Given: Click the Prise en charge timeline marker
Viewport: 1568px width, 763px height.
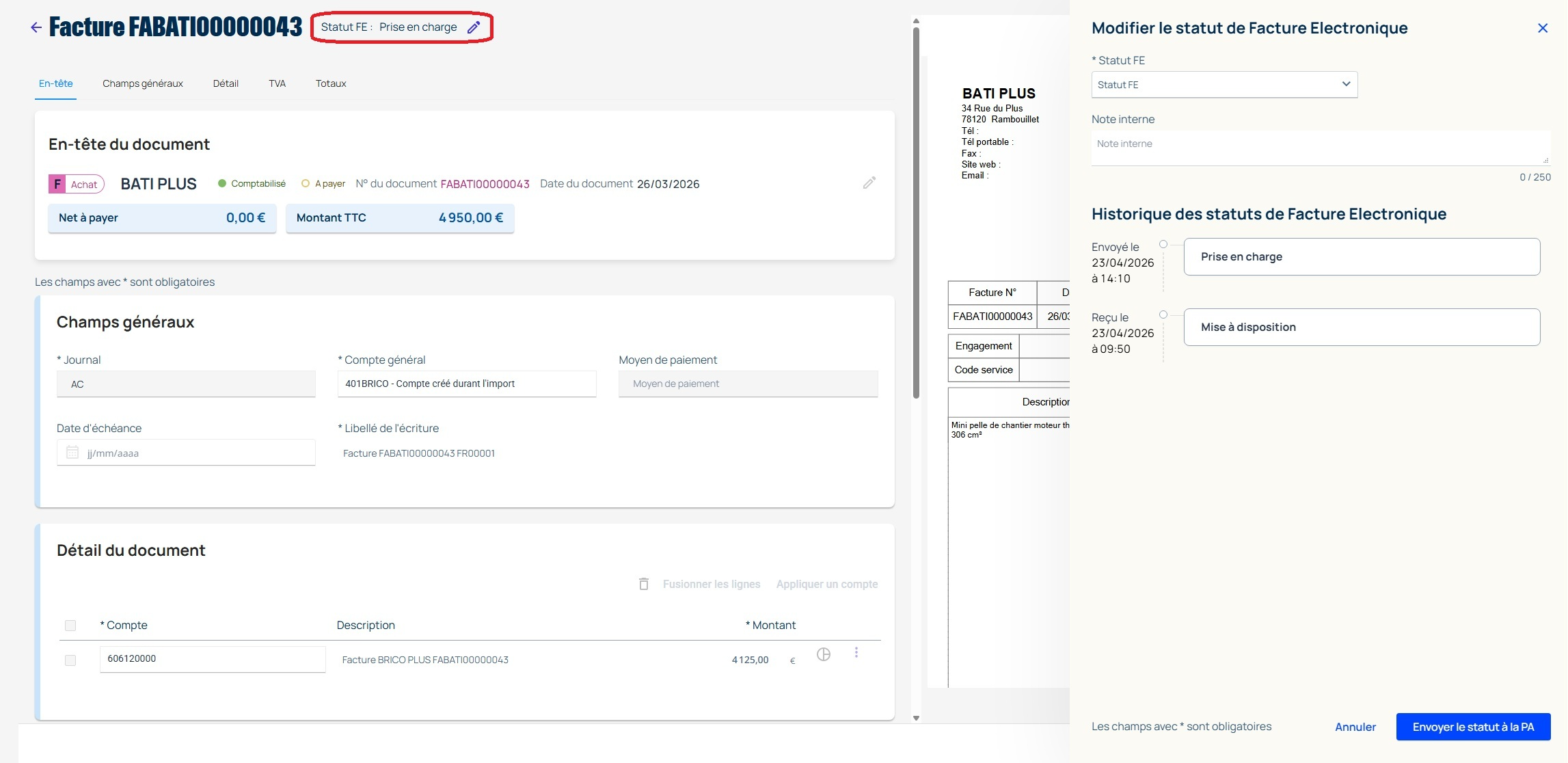Looking at the screenshot, I should tap(1163, 244).
